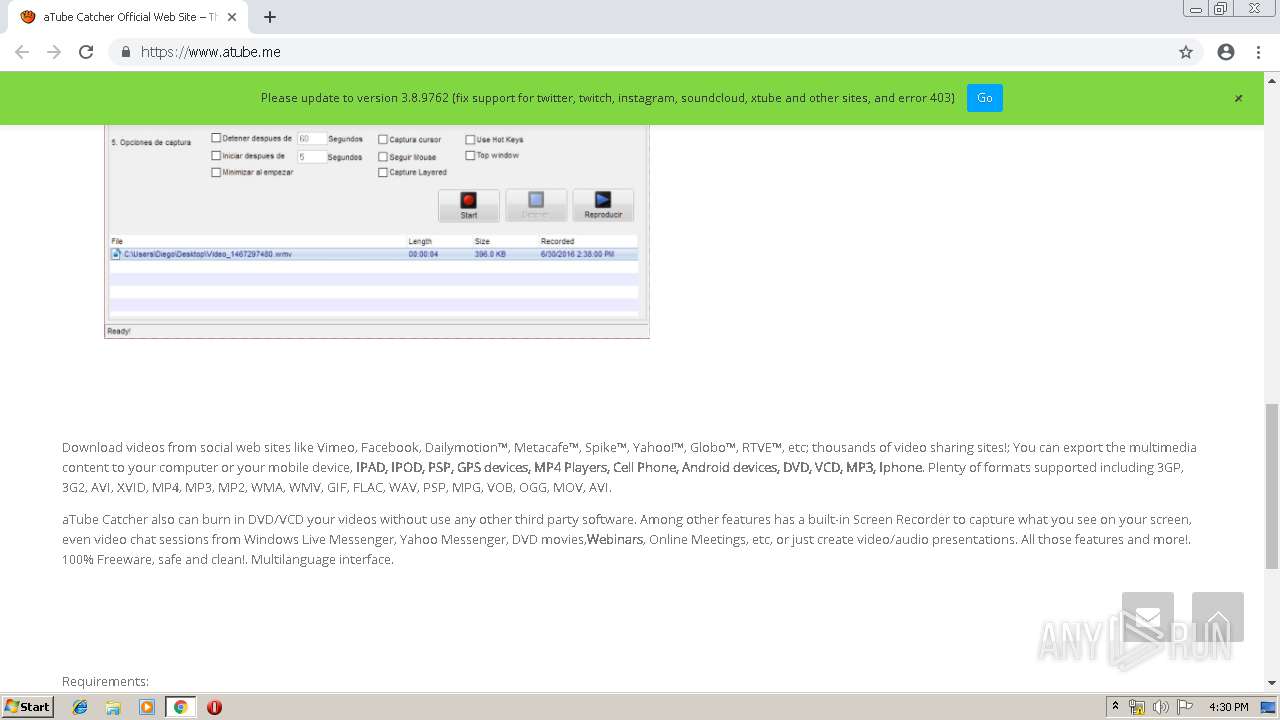This screenshot has height=720, width=1280.
Task: Close the aTube Catcher tab
Action: pyautogui.click(x=233, y=17)
